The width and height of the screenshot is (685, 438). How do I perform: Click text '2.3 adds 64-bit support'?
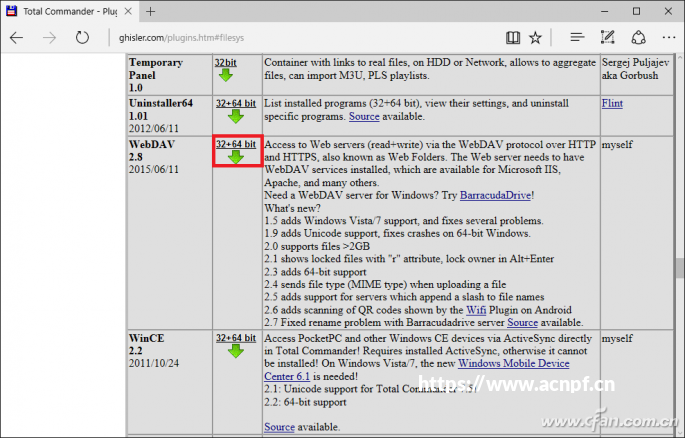click(x=315, y=272)
